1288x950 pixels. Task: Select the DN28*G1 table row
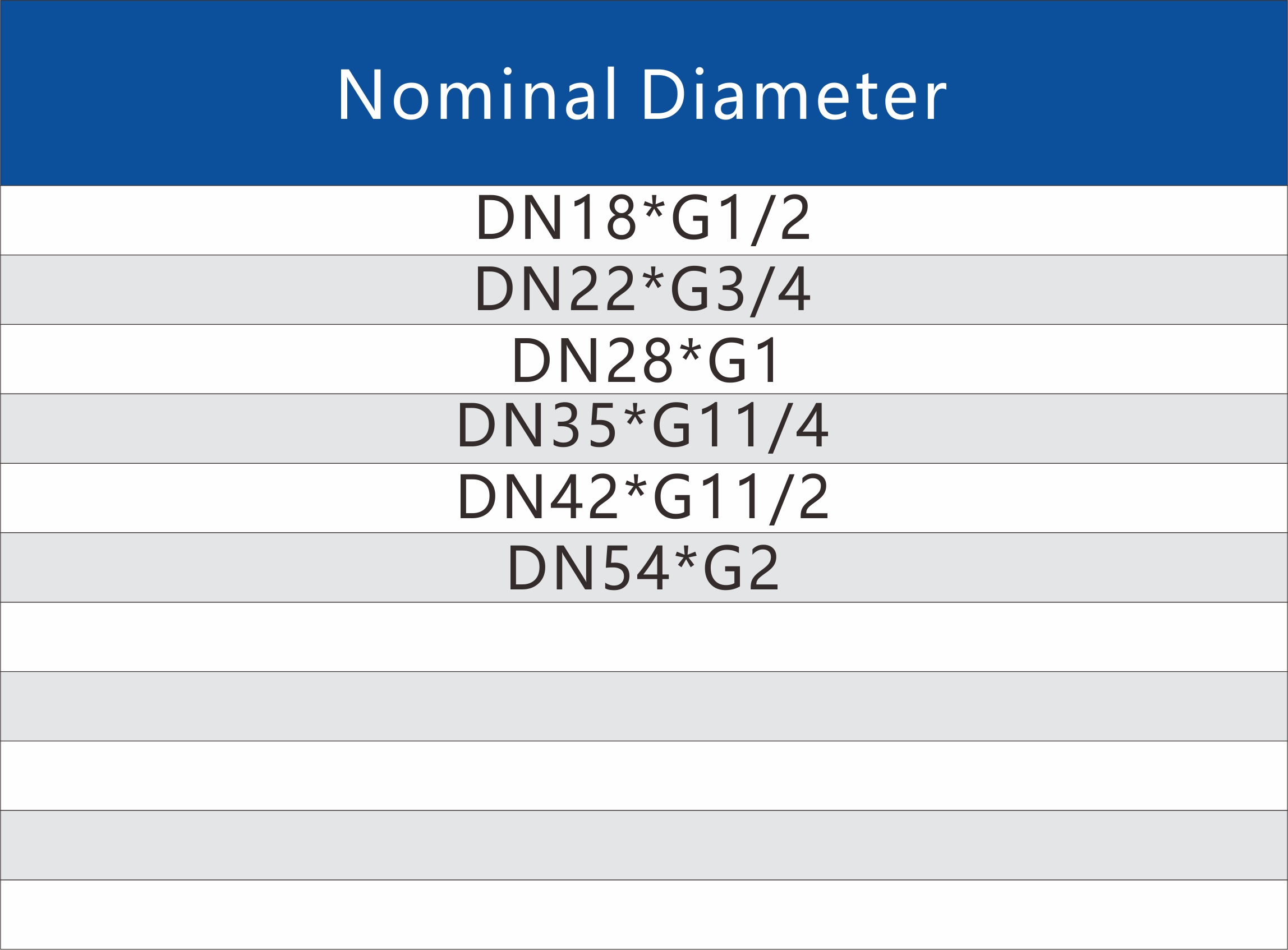(x=643, y=359)
